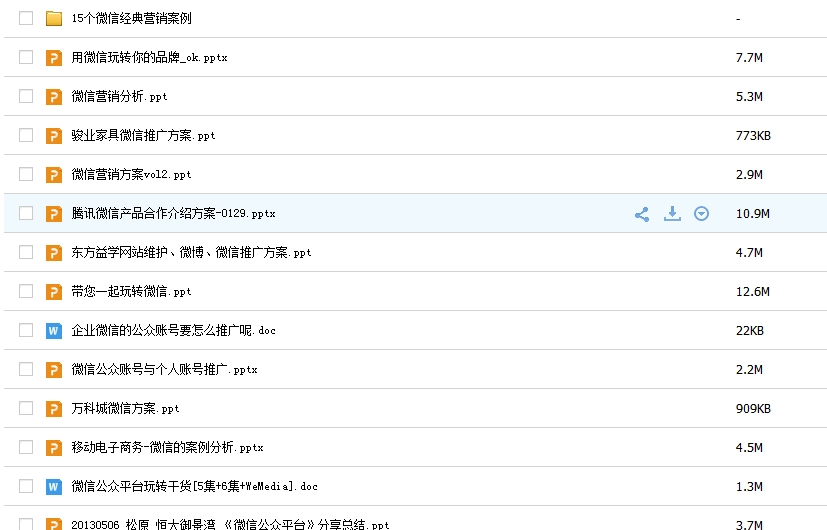
Task: Click the PPT icon beside 移动电子商务-微信的案例分析.pptx
Action: tap(54, 448)
